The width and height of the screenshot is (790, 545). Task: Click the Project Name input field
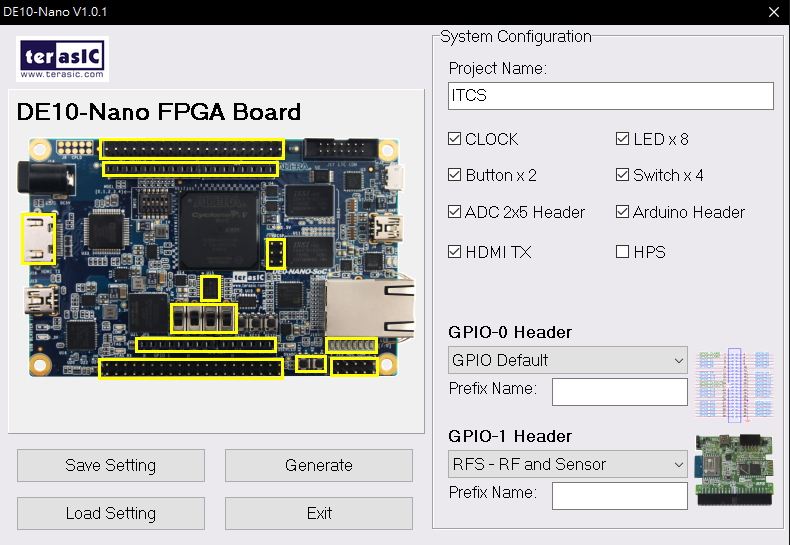coord(611,96)
